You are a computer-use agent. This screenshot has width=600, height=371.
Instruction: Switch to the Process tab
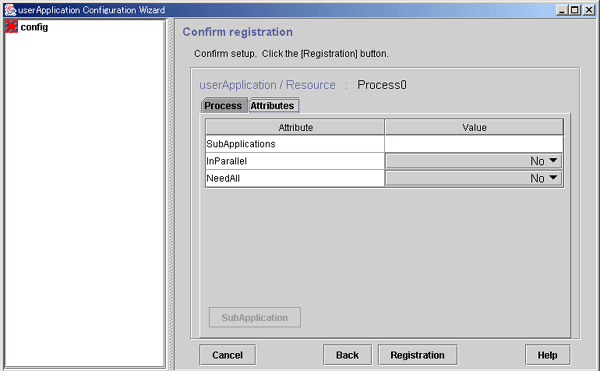coord(224,106)
